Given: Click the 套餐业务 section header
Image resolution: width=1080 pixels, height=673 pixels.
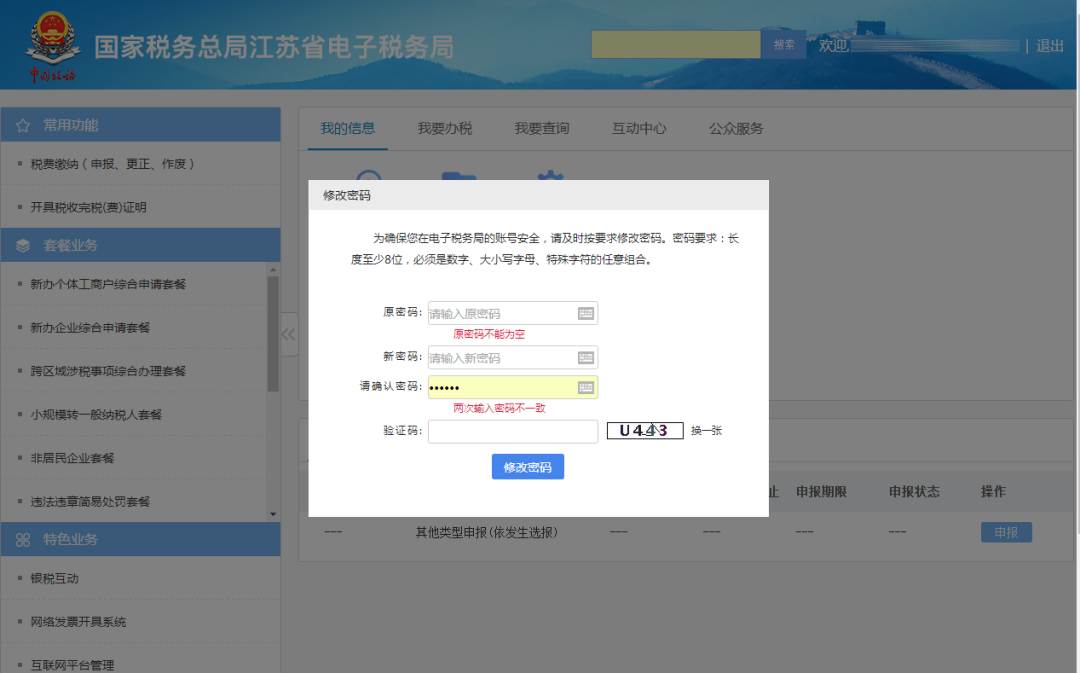Looking at the screenshot, I should point(141,245).
